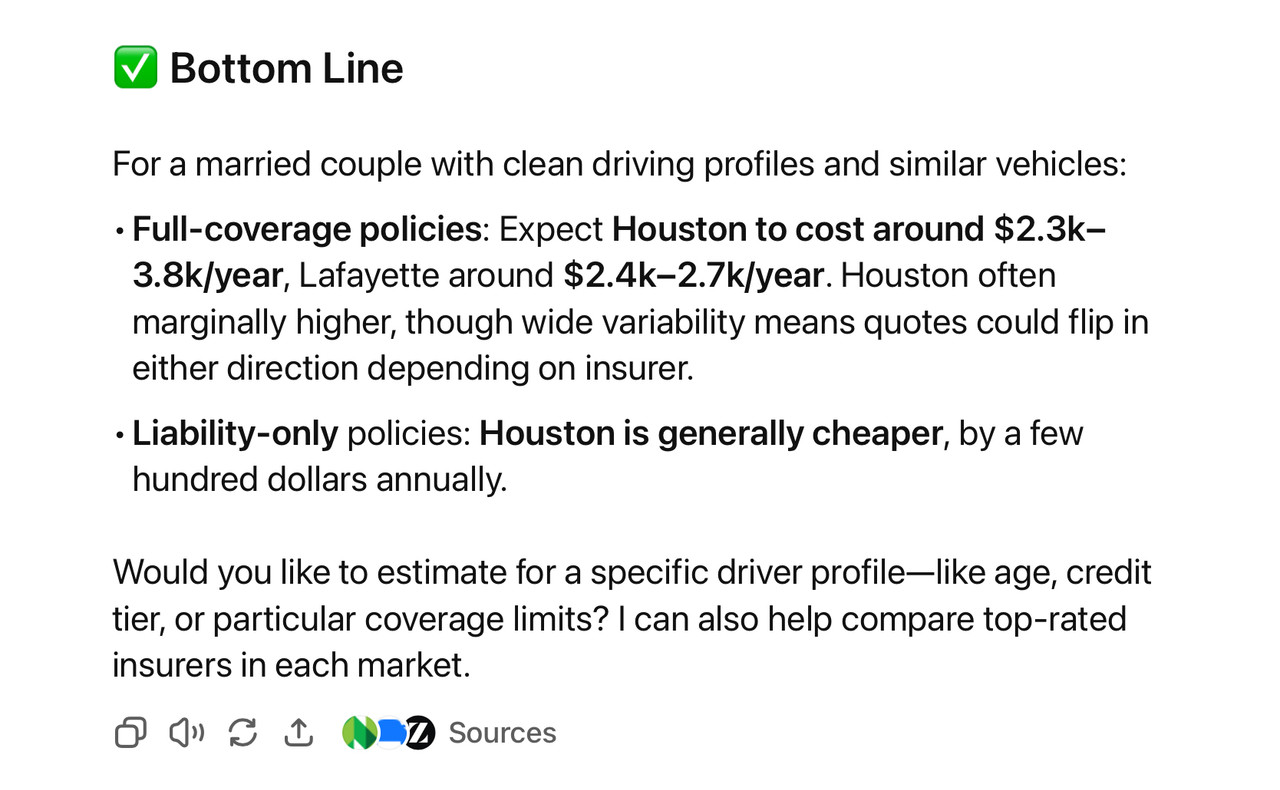Share the response with upload arrow icon
This screenshot has width=1280, height=790.
coord(299,733)
